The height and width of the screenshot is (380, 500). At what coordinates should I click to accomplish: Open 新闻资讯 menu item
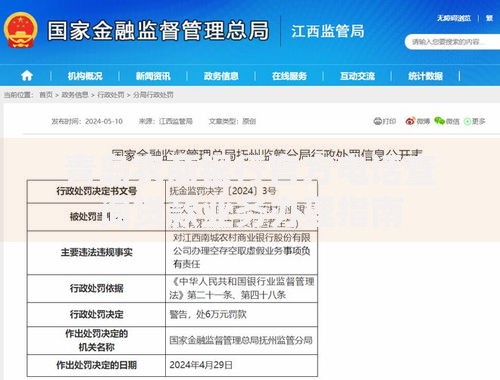(x=153, y=76)
